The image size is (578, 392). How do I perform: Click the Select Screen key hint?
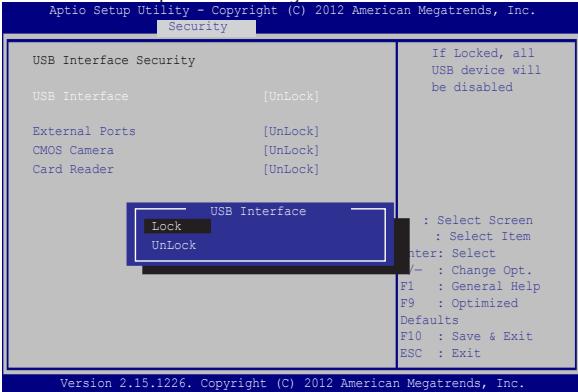tap(478, 221)
